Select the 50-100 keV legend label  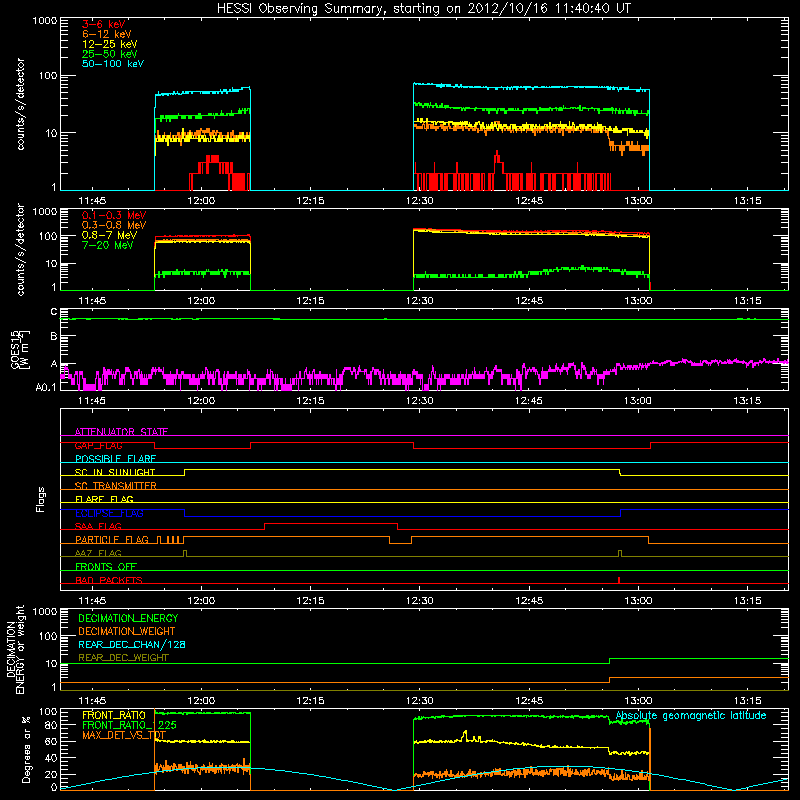click(x=113, y=64)
